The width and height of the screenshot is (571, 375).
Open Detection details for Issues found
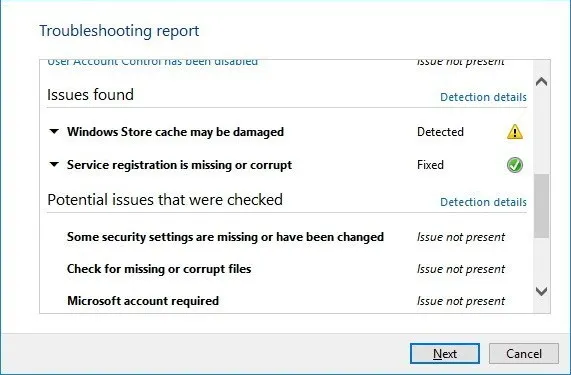[x=483, y=97]
